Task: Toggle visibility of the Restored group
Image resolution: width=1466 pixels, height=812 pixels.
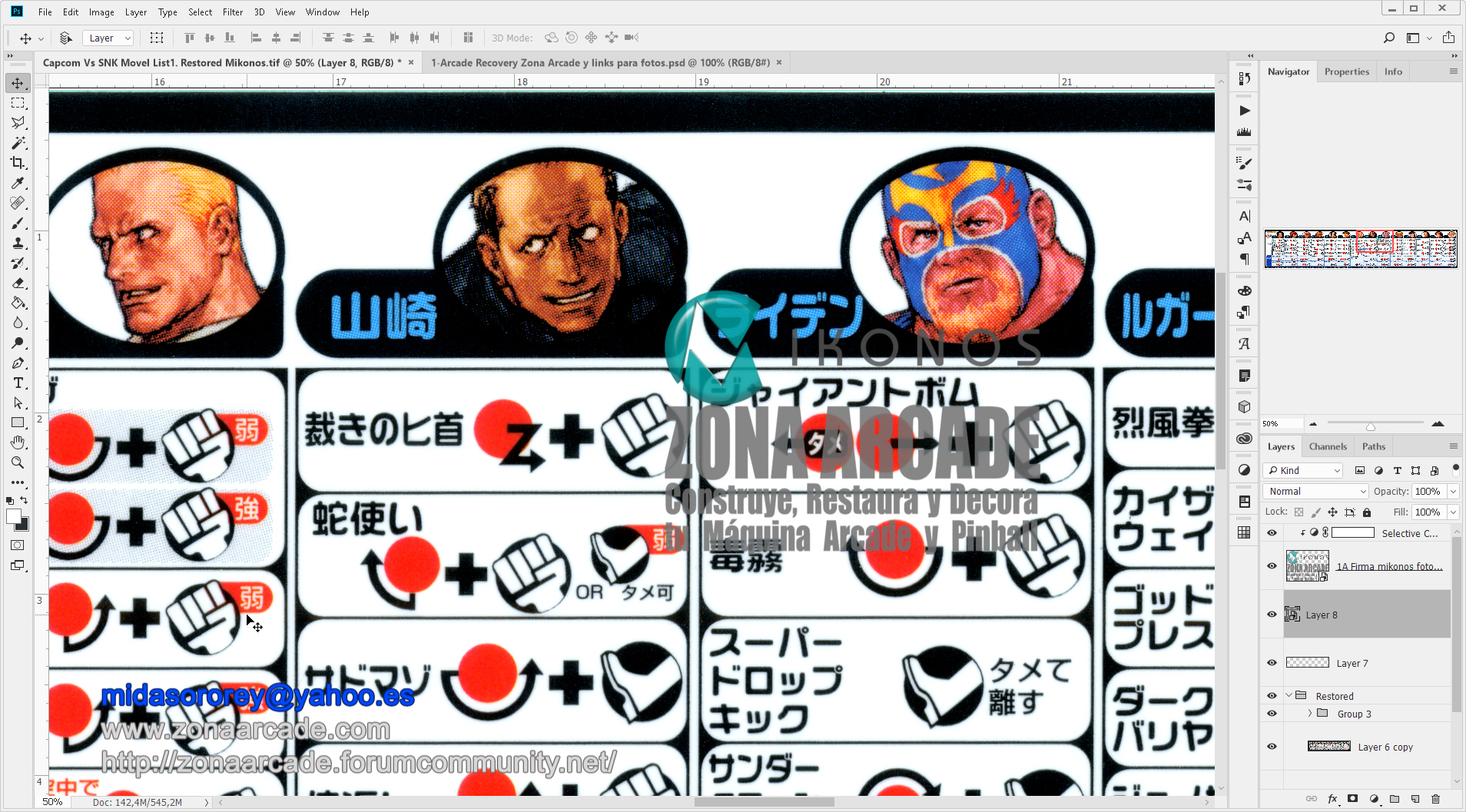Action: 1272,695
